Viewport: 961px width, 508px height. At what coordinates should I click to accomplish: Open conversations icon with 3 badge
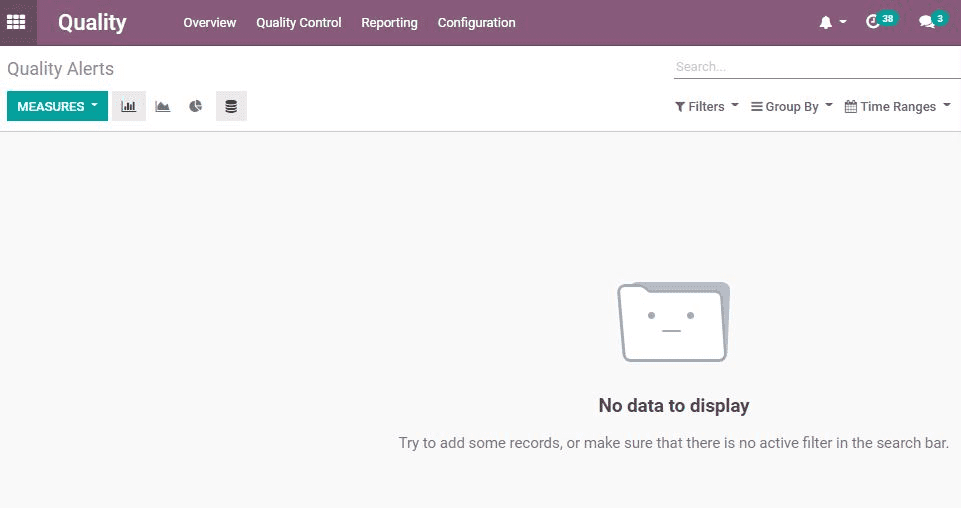click(933, 21)
